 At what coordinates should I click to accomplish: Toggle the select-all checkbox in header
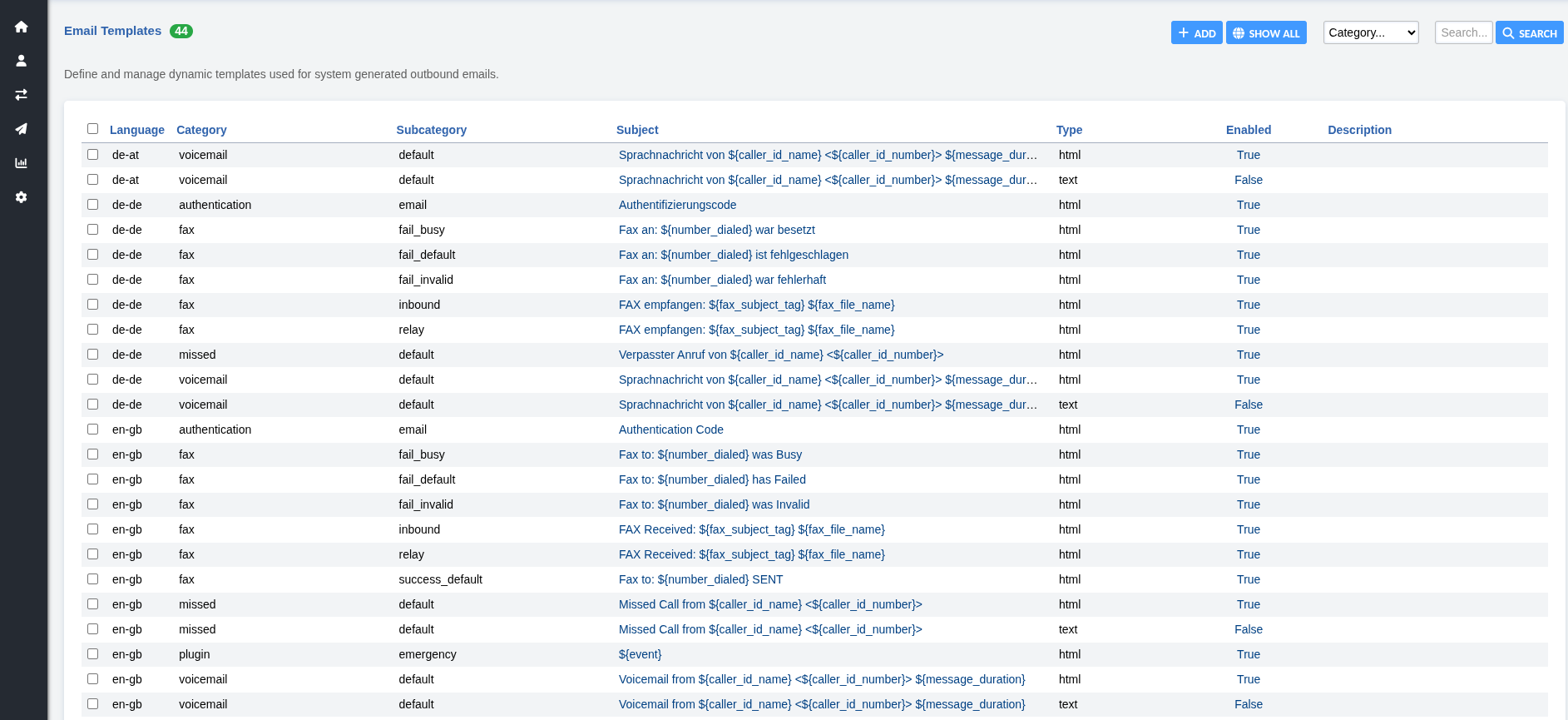click(93, 129)
